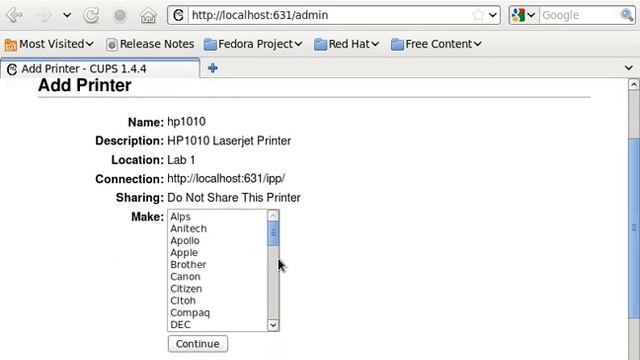This screenshot has width=640, height=360.
Task: Click the Free Content folder icon
Action: (x=397, y=44)
